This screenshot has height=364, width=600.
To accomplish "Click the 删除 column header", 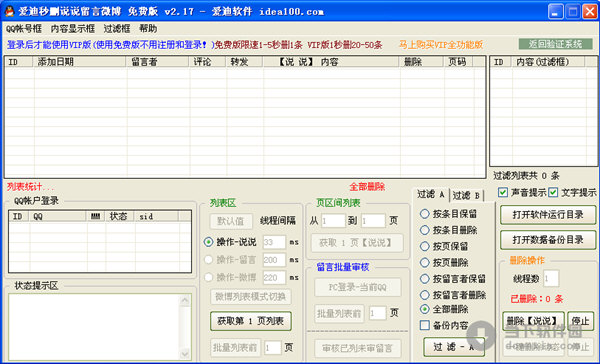I will pyautogui.click(x=422, y=62).
